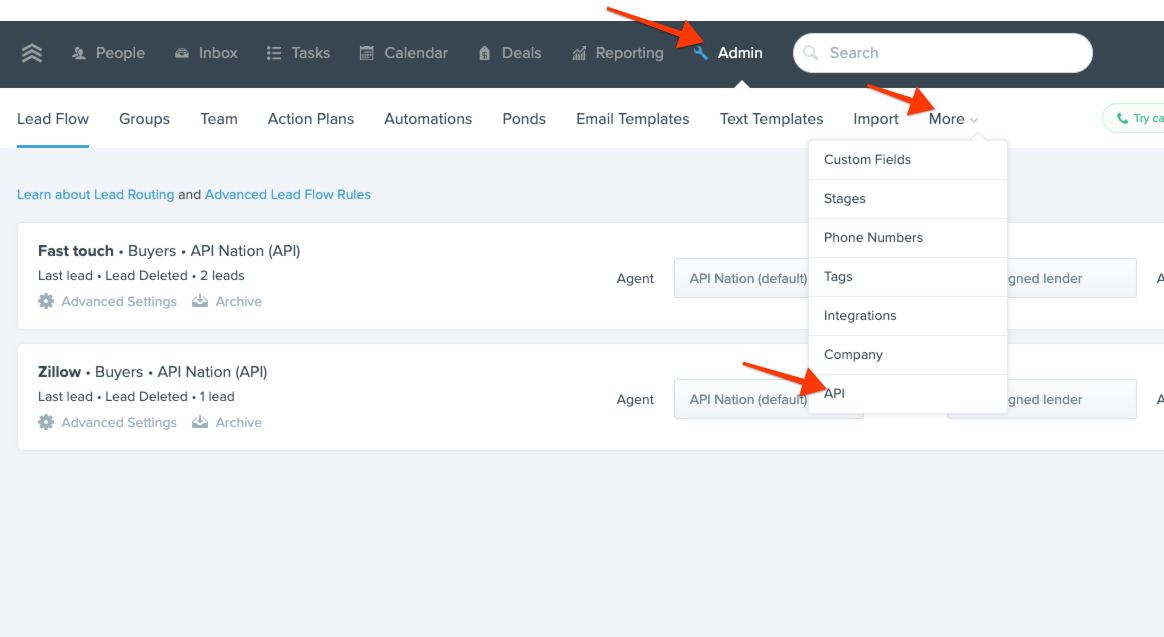Open the Tasks list
Viewport: 1164px width, 637px height.
[x=298, y=53]
